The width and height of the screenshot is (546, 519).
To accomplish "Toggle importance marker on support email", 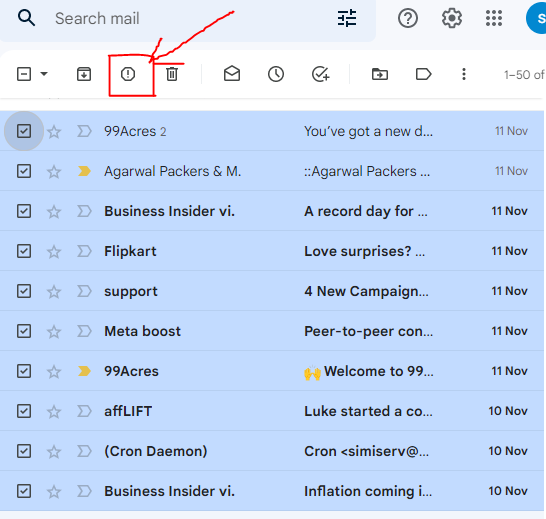I will [84, 291].
